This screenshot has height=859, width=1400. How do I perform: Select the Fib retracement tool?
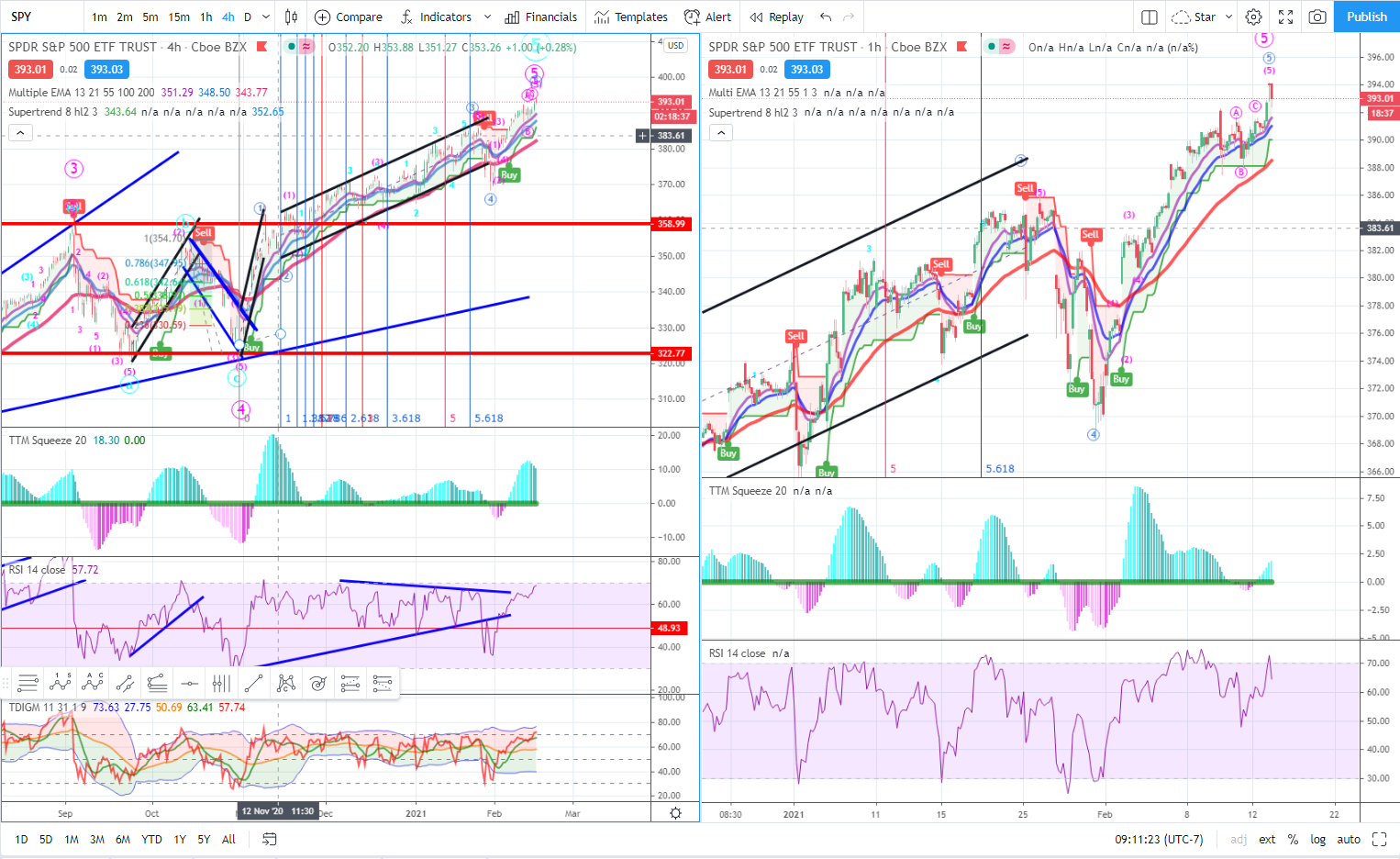(157, 683)
